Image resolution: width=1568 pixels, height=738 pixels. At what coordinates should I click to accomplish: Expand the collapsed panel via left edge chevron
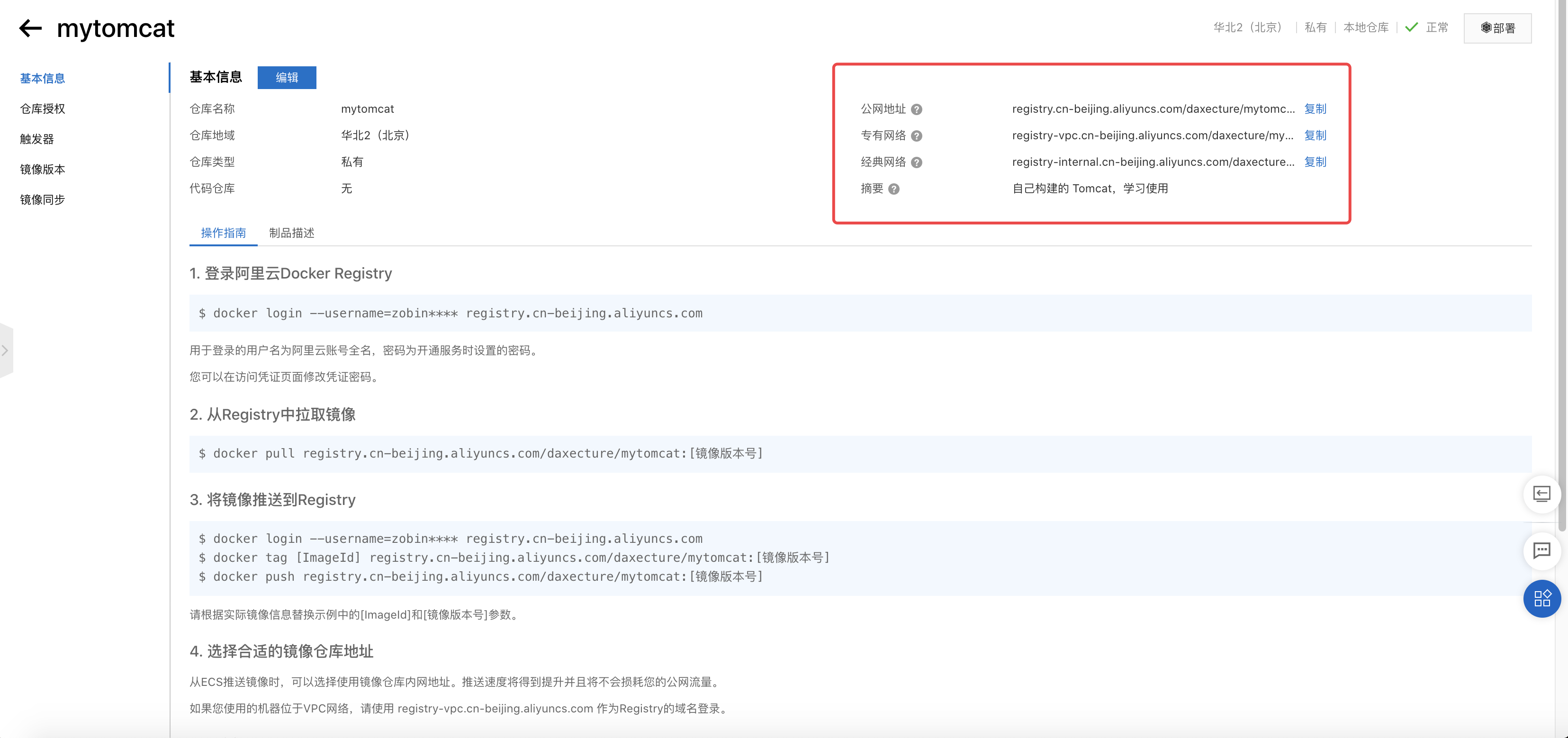5,351
